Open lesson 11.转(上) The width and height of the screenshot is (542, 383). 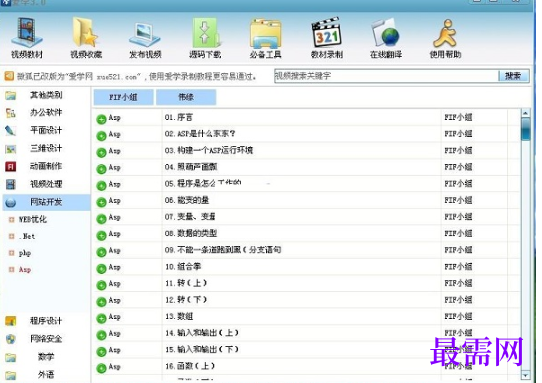pos(186,283)
